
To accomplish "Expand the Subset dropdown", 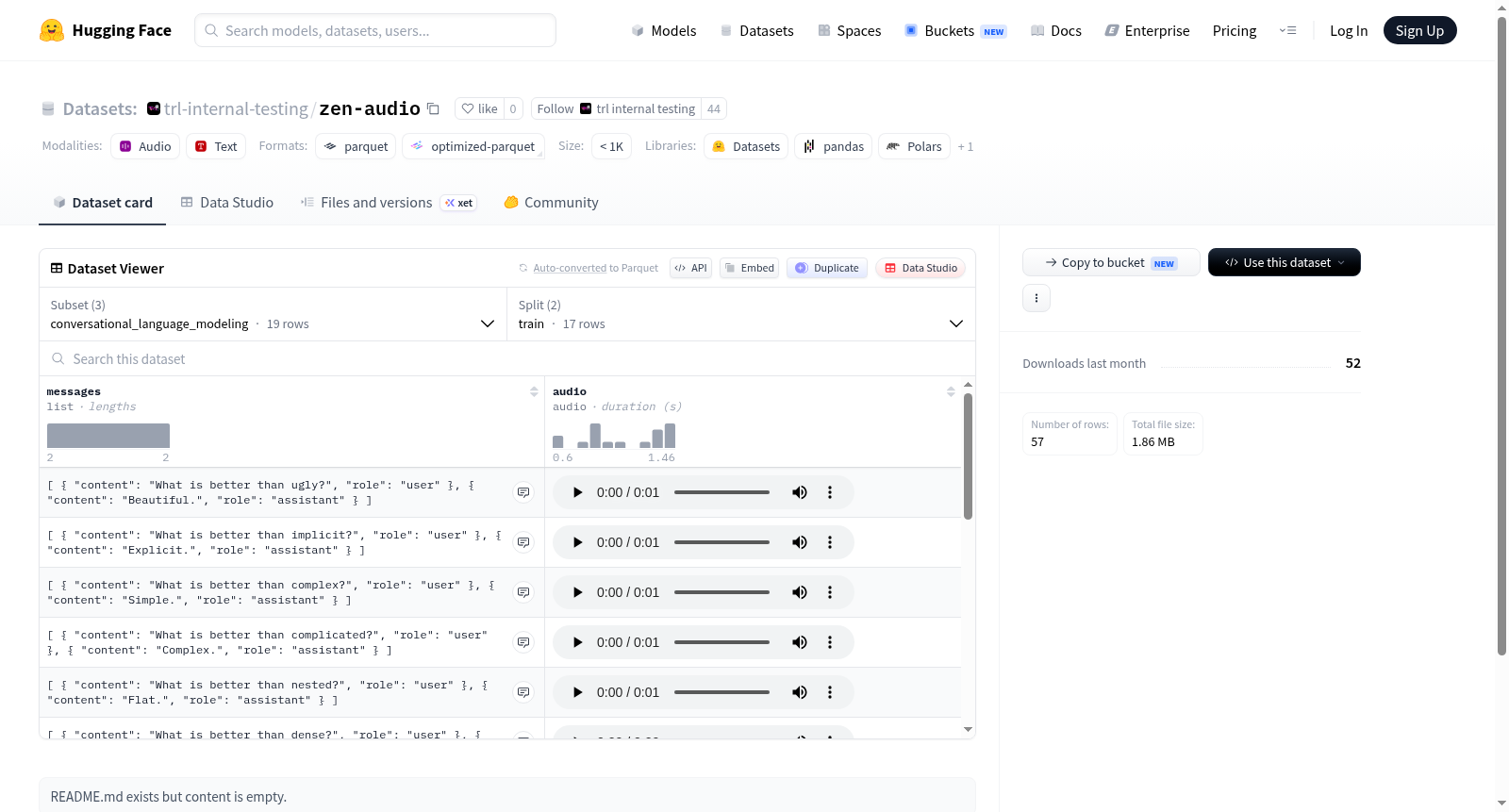I will pyautogui.click(x=274, y=315).
